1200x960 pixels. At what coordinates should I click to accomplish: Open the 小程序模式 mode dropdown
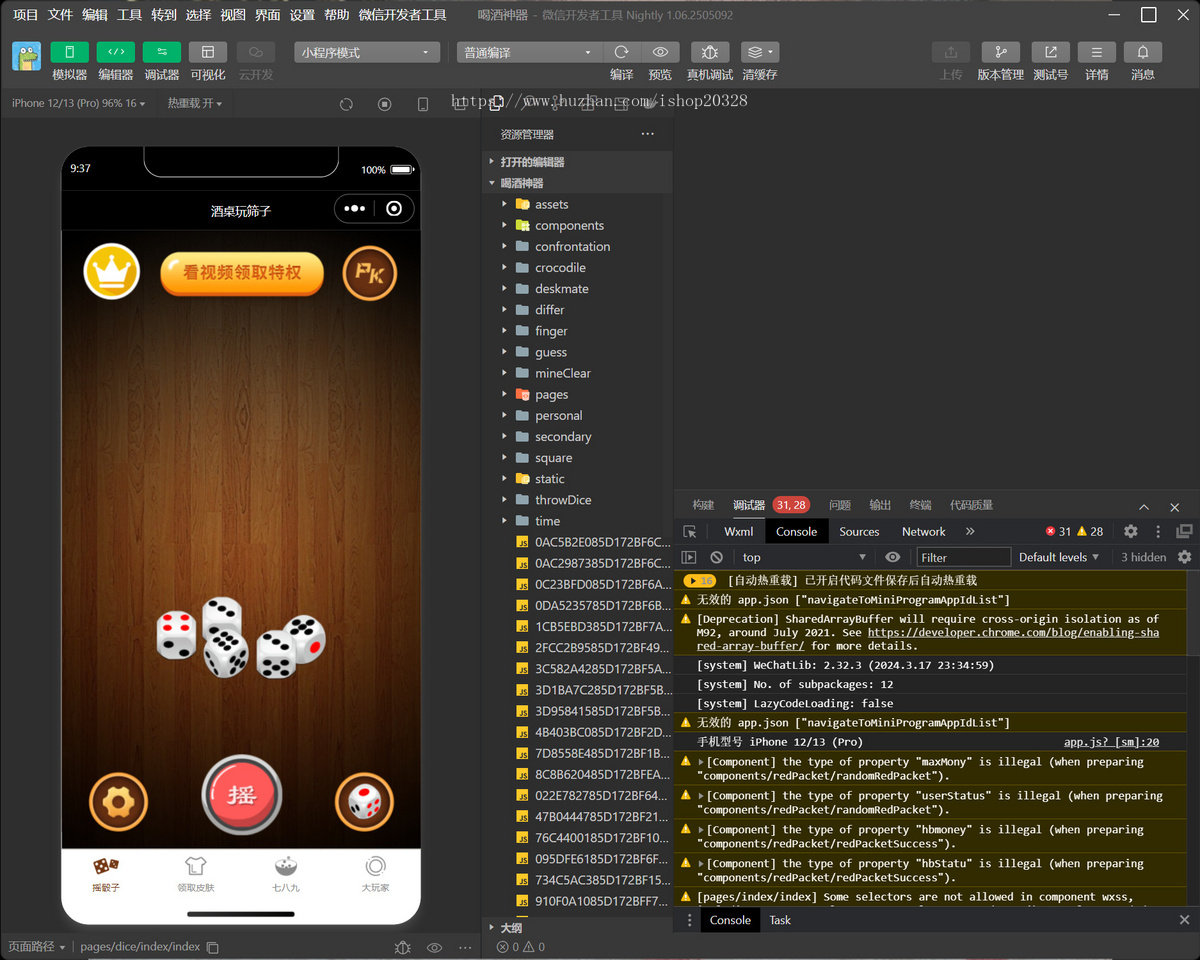pyautogui.click(x=367, y=53)
